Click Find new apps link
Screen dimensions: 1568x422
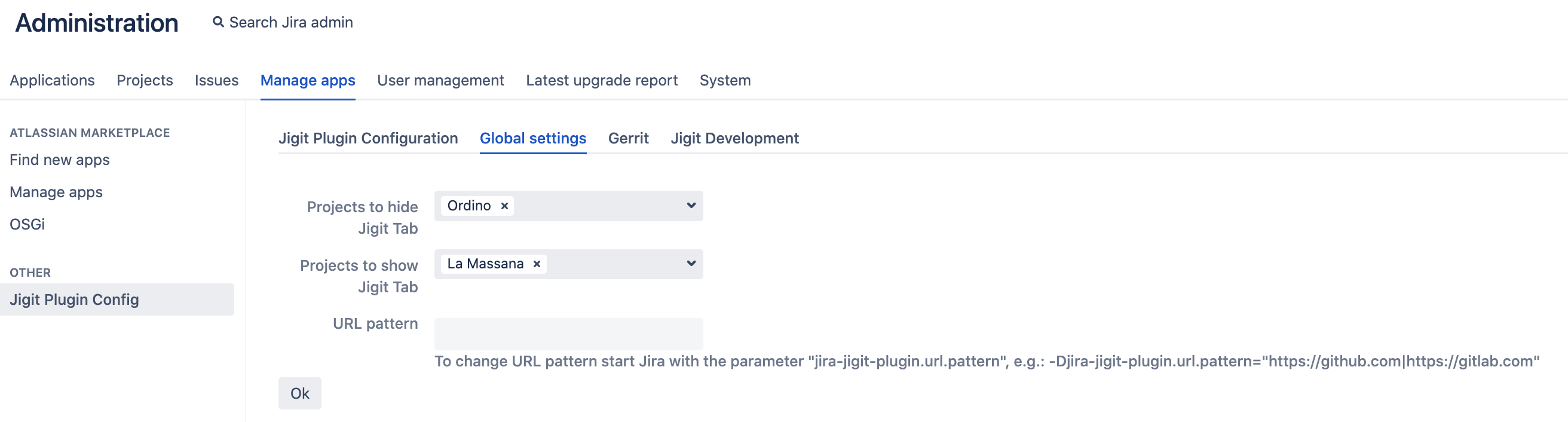point(60,160)
